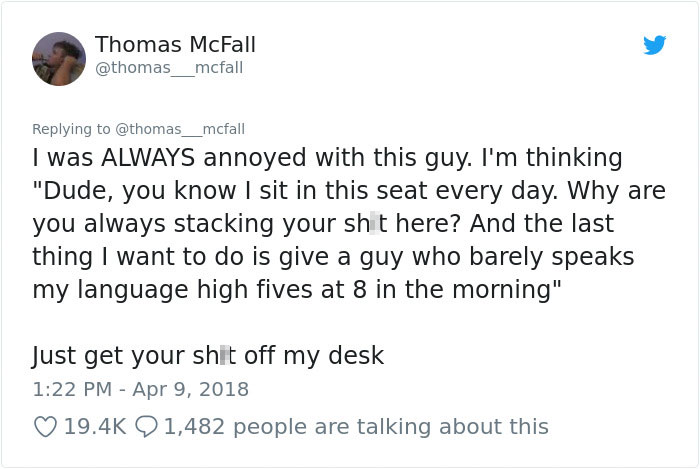Image resolution: width=700 pixels, height=469 pixels.
Task: Click the 19.4K likes count
Action: tap(94, 426)
